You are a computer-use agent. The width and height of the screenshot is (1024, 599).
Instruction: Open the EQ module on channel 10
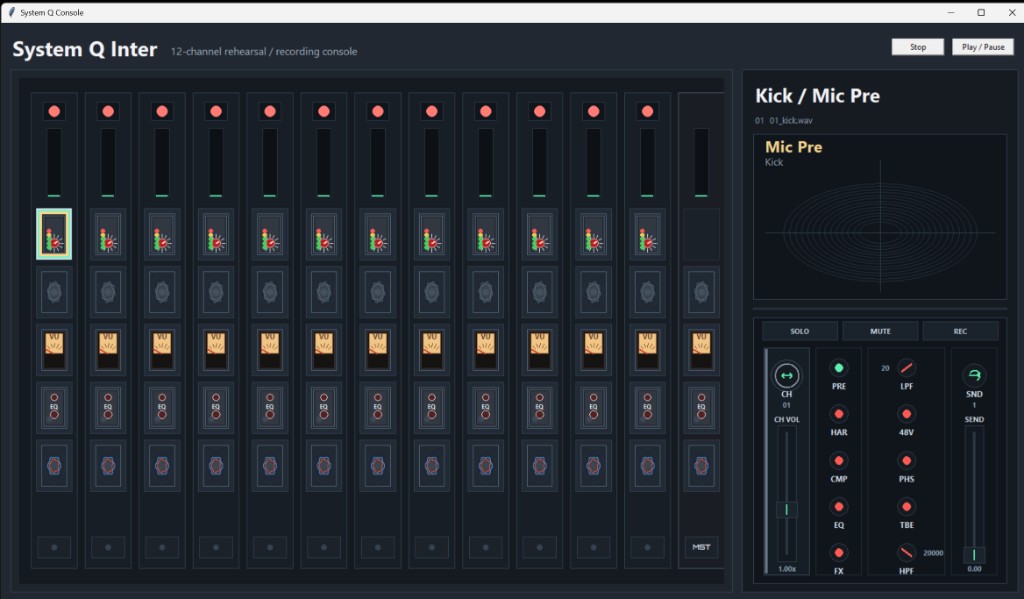tap(539, 408)
